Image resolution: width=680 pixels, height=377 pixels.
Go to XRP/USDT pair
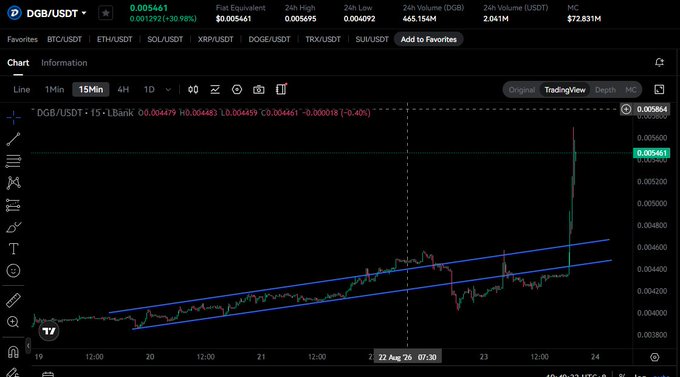click(216, 39)
